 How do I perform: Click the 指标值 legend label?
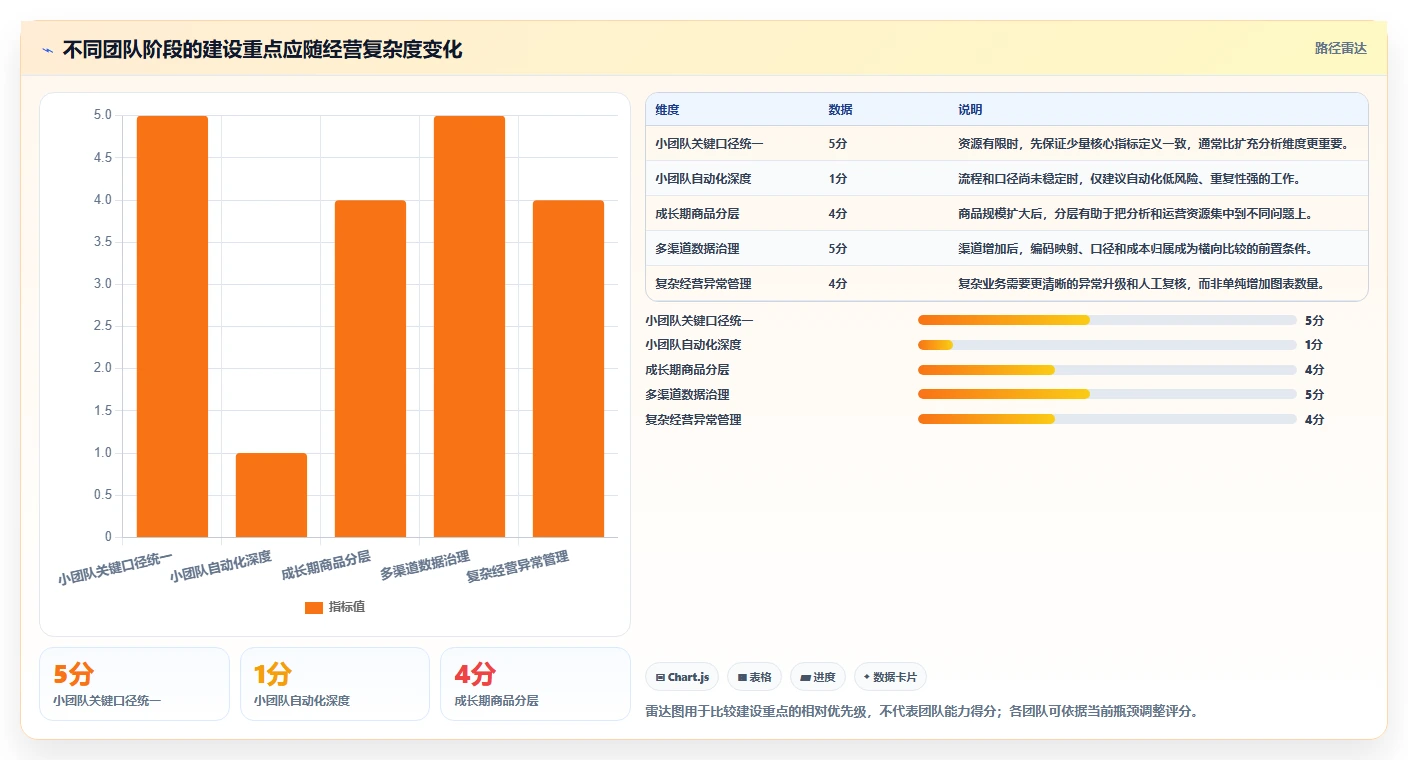[347, 607]
